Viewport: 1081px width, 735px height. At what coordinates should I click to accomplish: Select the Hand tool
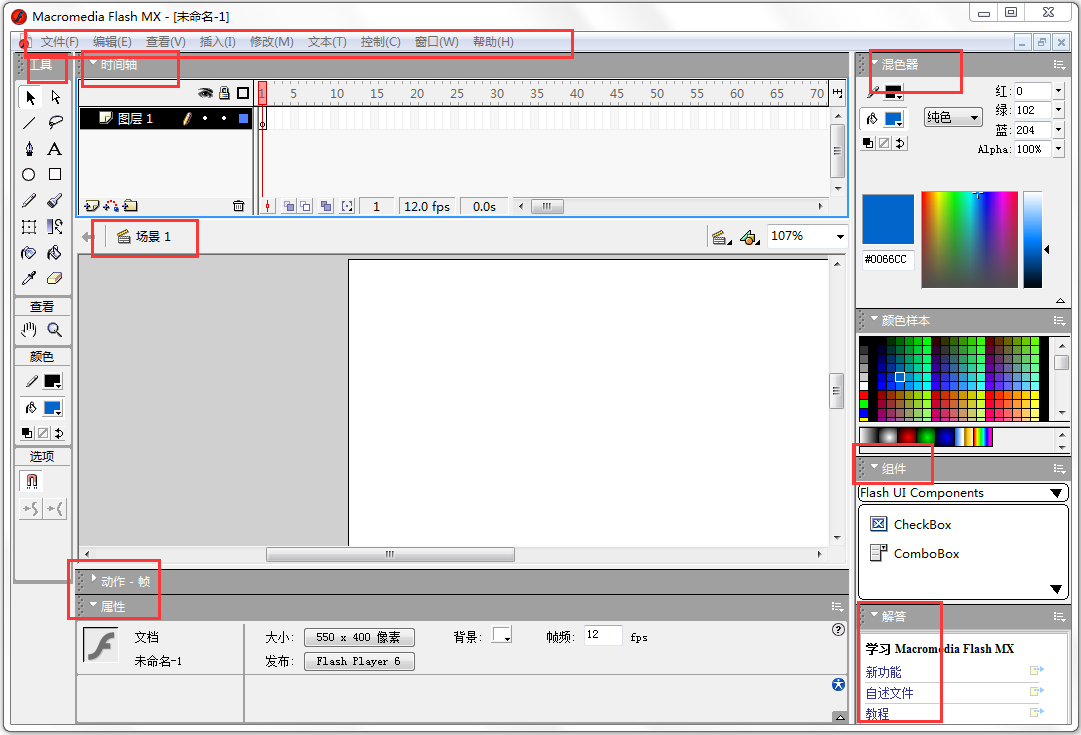[x=29, y=330]
